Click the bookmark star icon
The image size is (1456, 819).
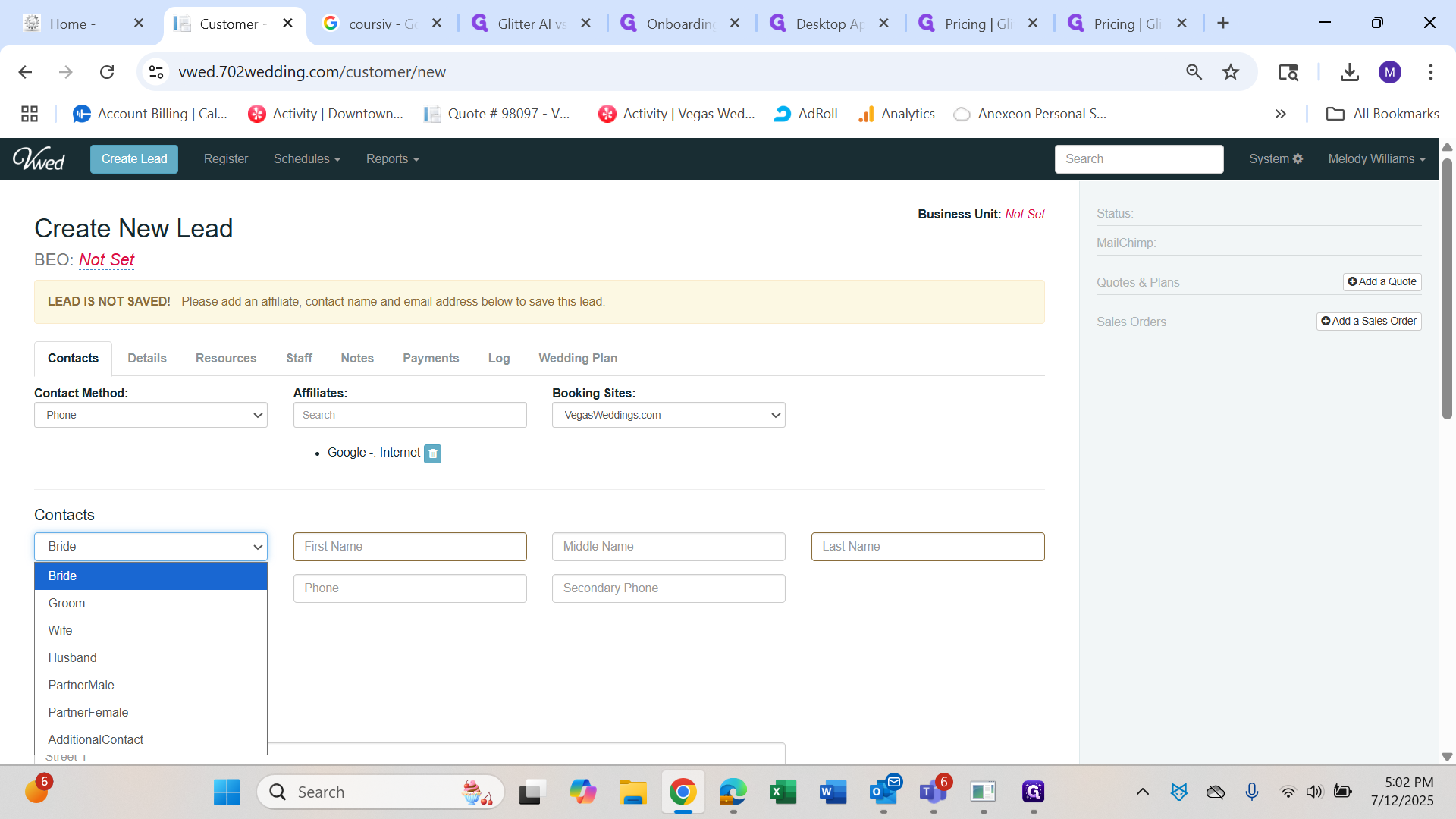coord(1230,72)
